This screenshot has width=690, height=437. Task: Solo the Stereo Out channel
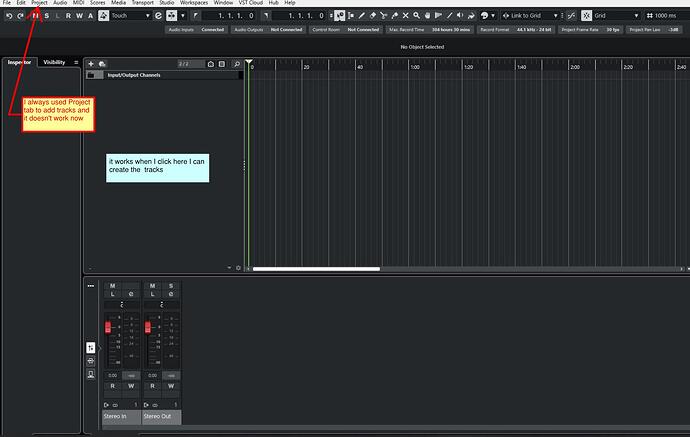point(171,286)
